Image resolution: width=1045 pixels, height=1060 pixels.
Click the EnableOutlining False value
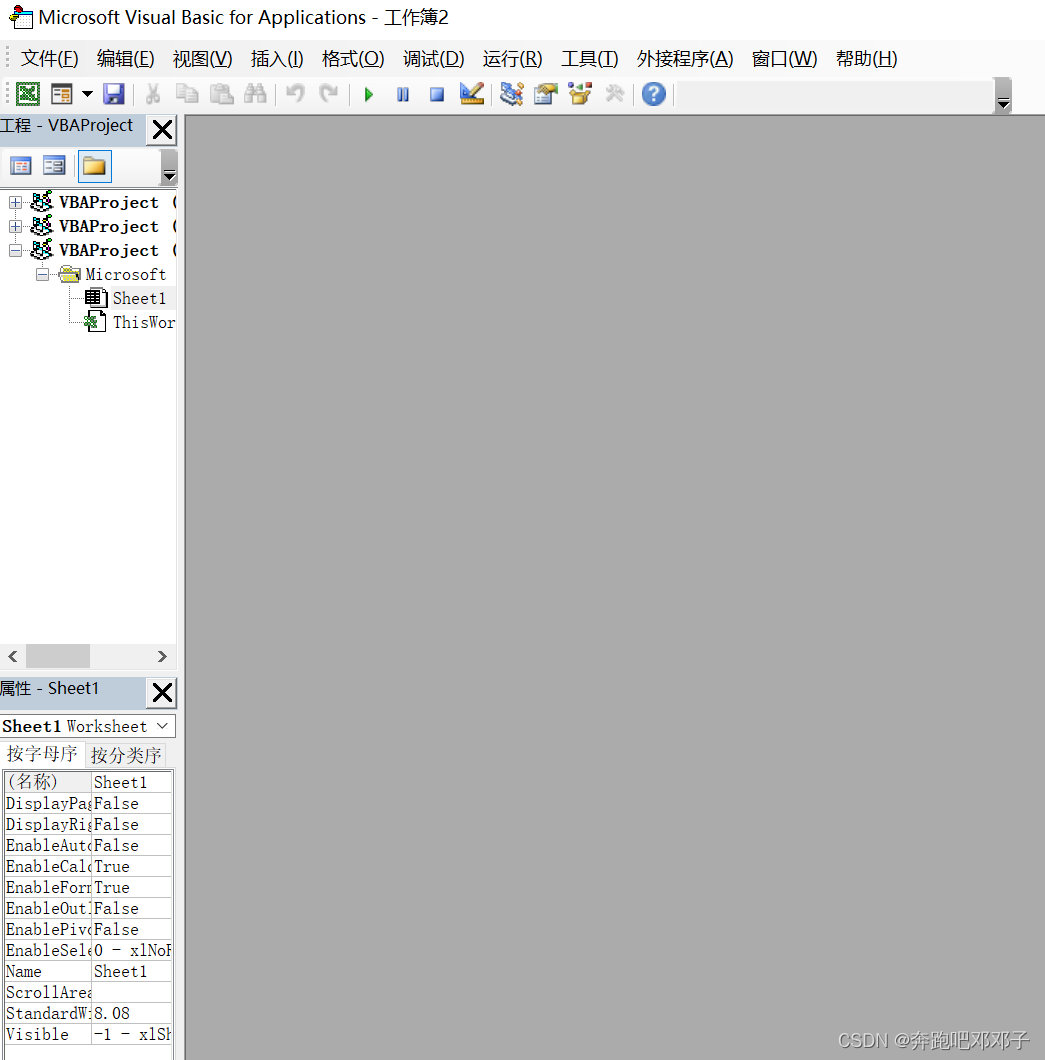click(x=132, y=908)
